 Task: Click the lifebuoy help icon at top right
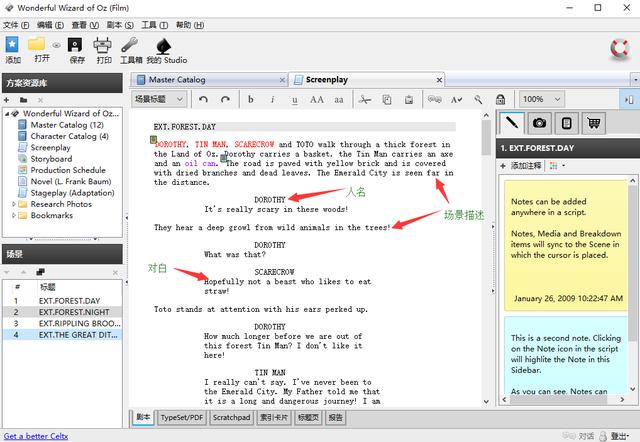click(x=620, y=49)
